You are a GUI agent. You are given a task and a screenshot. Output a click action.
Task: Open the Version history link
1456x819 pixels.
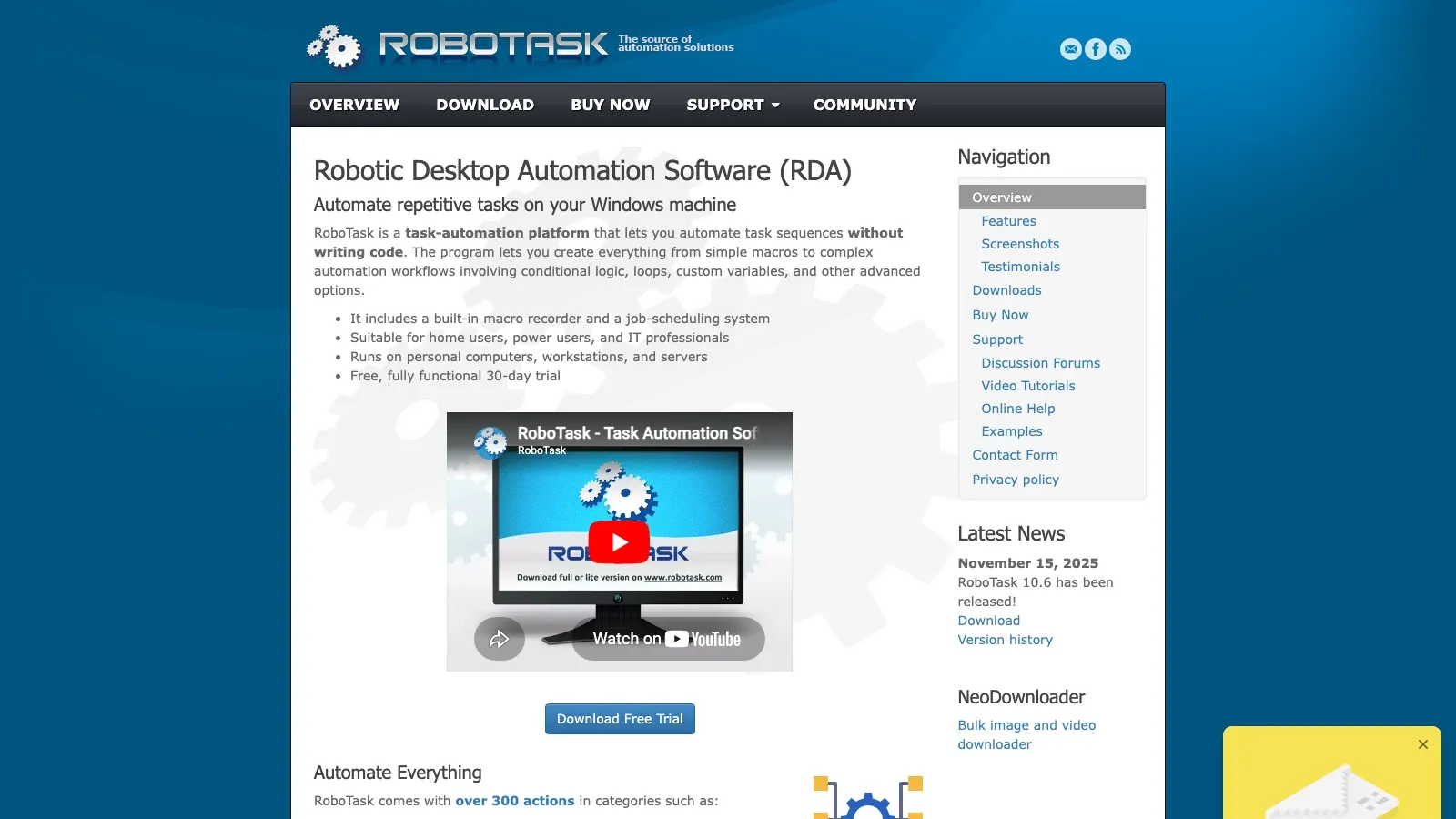pos(1005,640)
